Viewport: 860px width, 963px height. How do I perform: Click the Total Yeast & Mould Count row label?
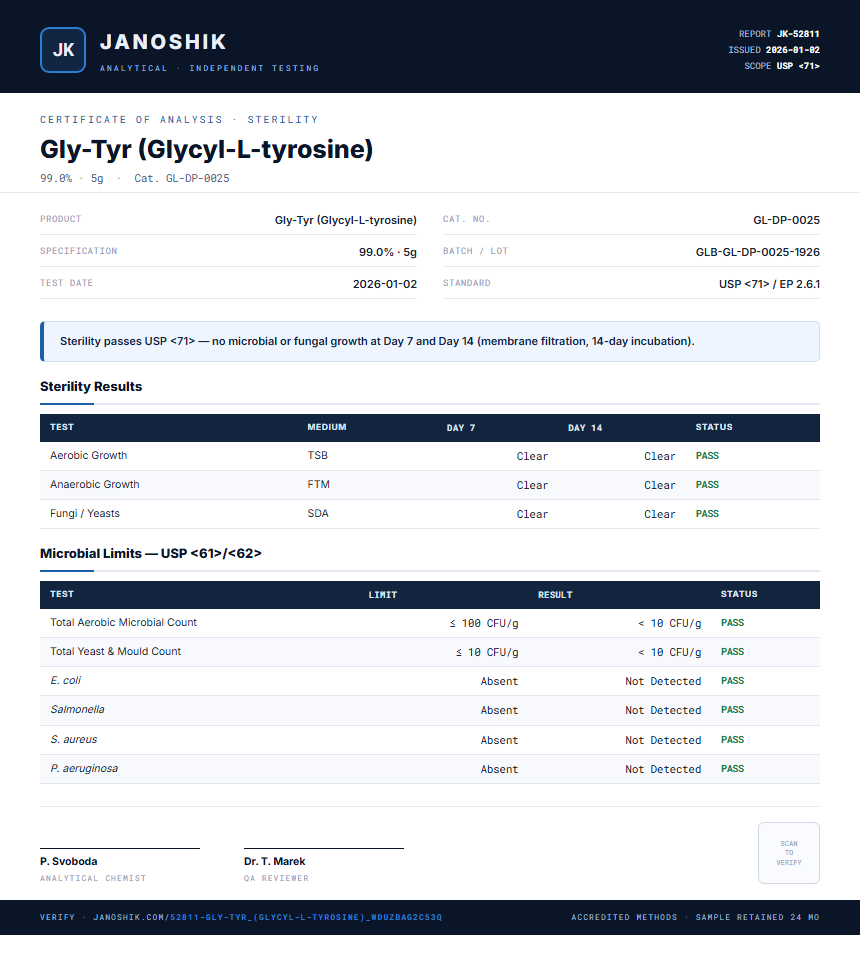coord(115,651)
